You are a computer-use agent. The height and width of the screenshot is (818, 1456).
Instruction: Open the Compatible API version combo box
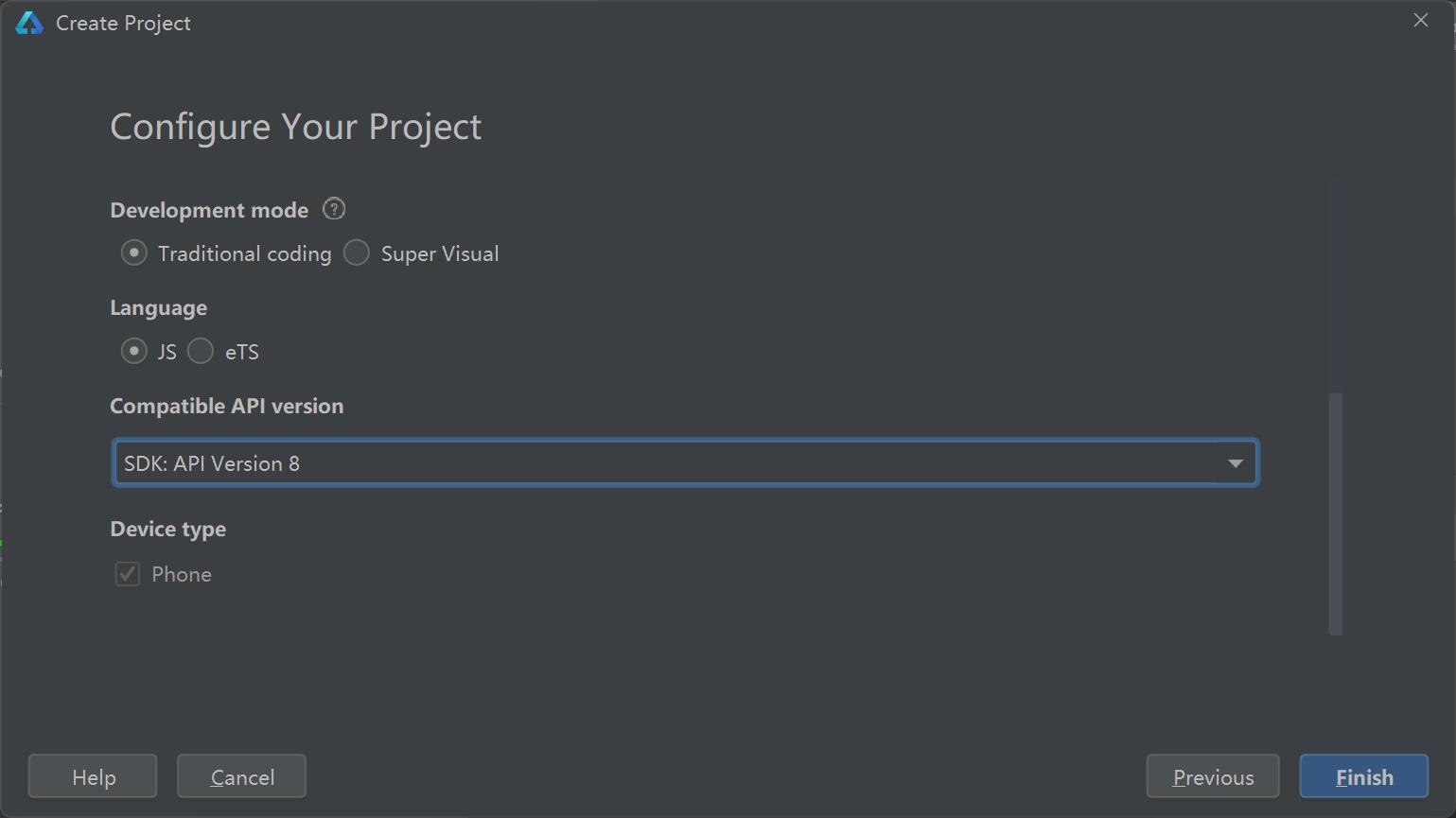(685, 463)
